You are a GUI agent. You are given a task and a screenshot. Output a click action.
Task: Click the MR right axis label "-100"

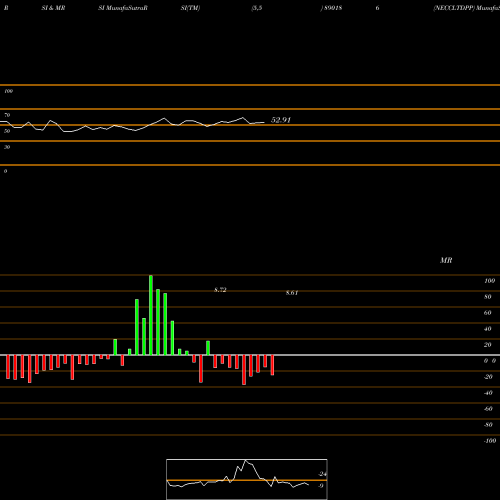(x=490, y=441)
